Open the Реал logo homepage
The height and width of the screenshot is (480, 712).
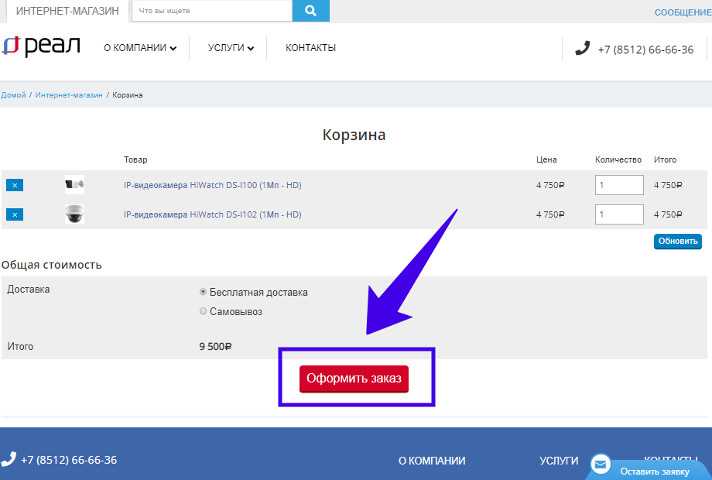point(41,47)
